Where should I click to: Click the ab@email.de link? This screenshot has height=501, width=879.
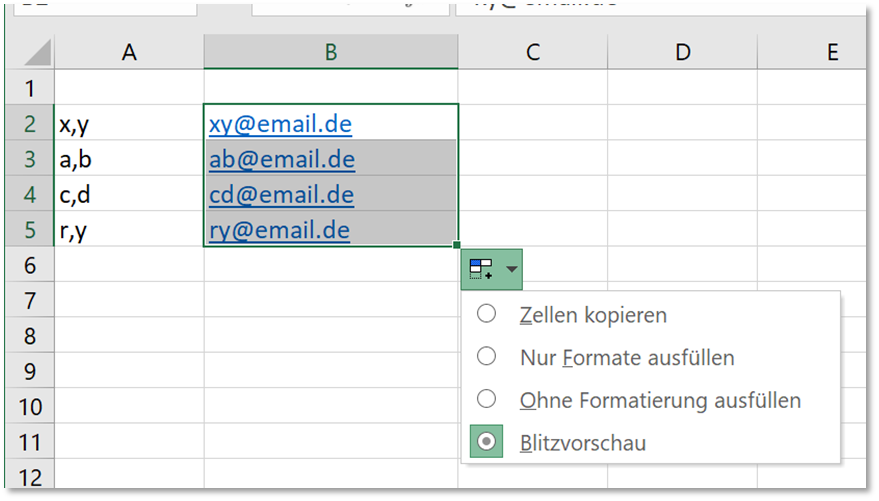click(x=282, y=159)
